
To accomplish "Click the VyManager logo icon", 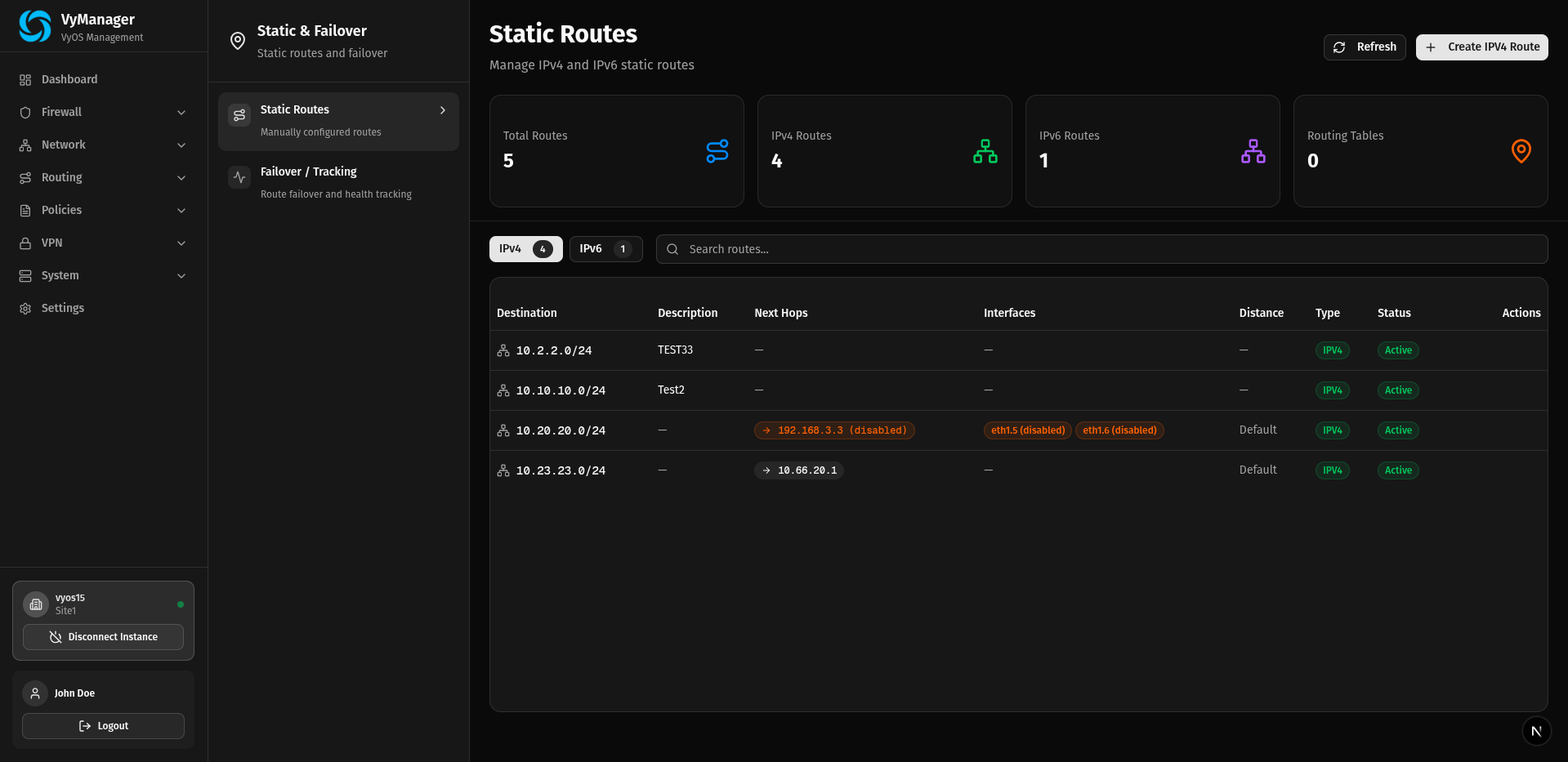I will click(34, 25).
